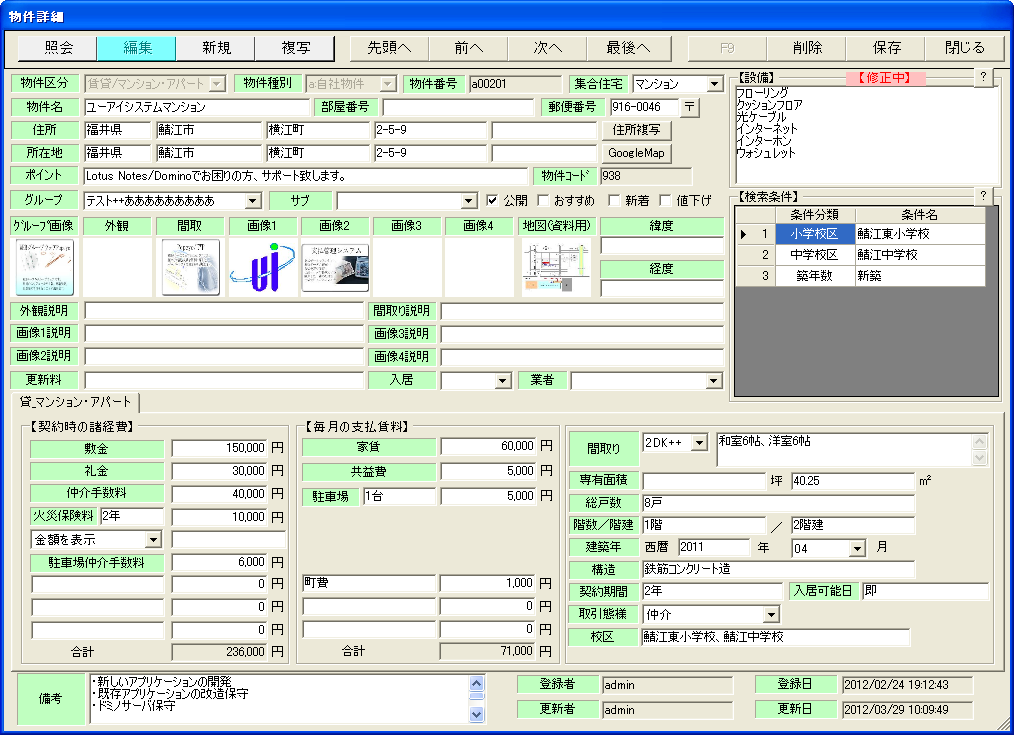The image size is (1014, 735).
Task: Expand the 集合住宅 dropdown
Action: 714,84
